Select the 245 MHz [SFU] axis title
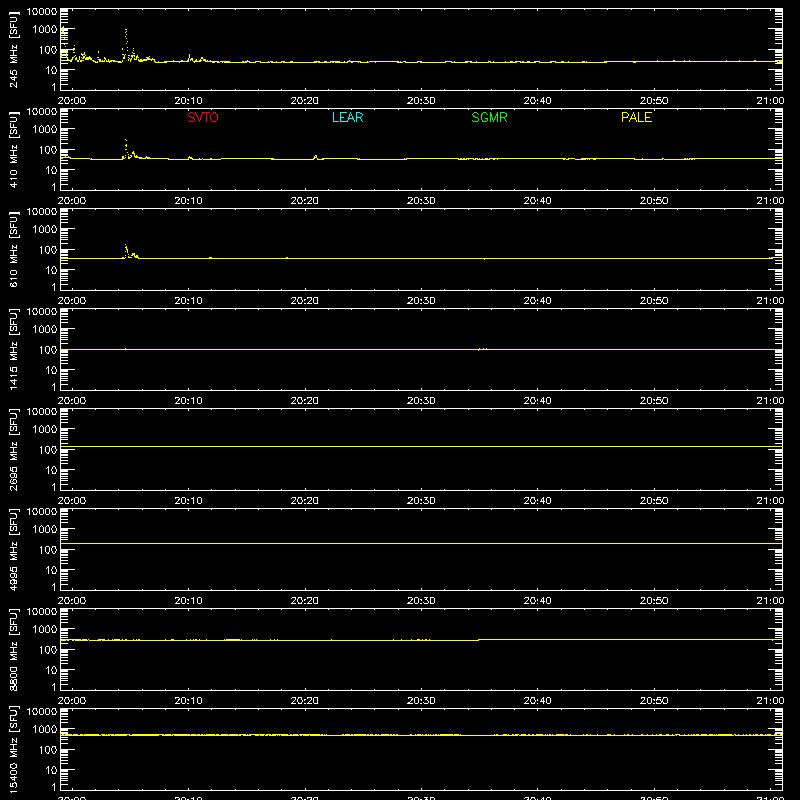This screenshot has width=800, height=800. pos(13,49)
